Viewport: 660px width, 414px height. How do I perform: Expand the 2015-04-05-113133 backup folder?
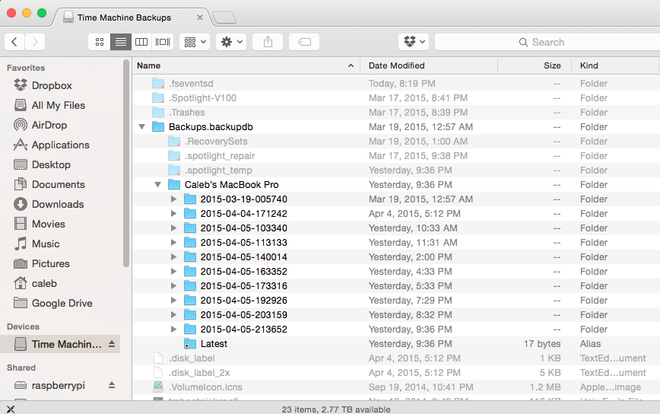pyautogui.click(x=173, y=242)
